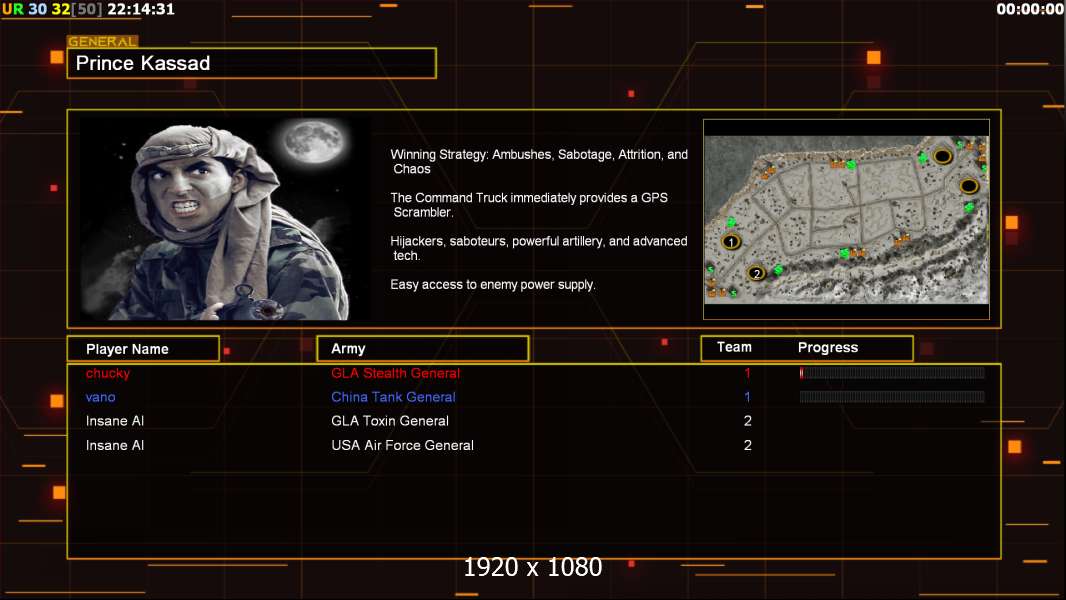Click vano's team number 1
1066x600 pixels.
click(747, 397)
